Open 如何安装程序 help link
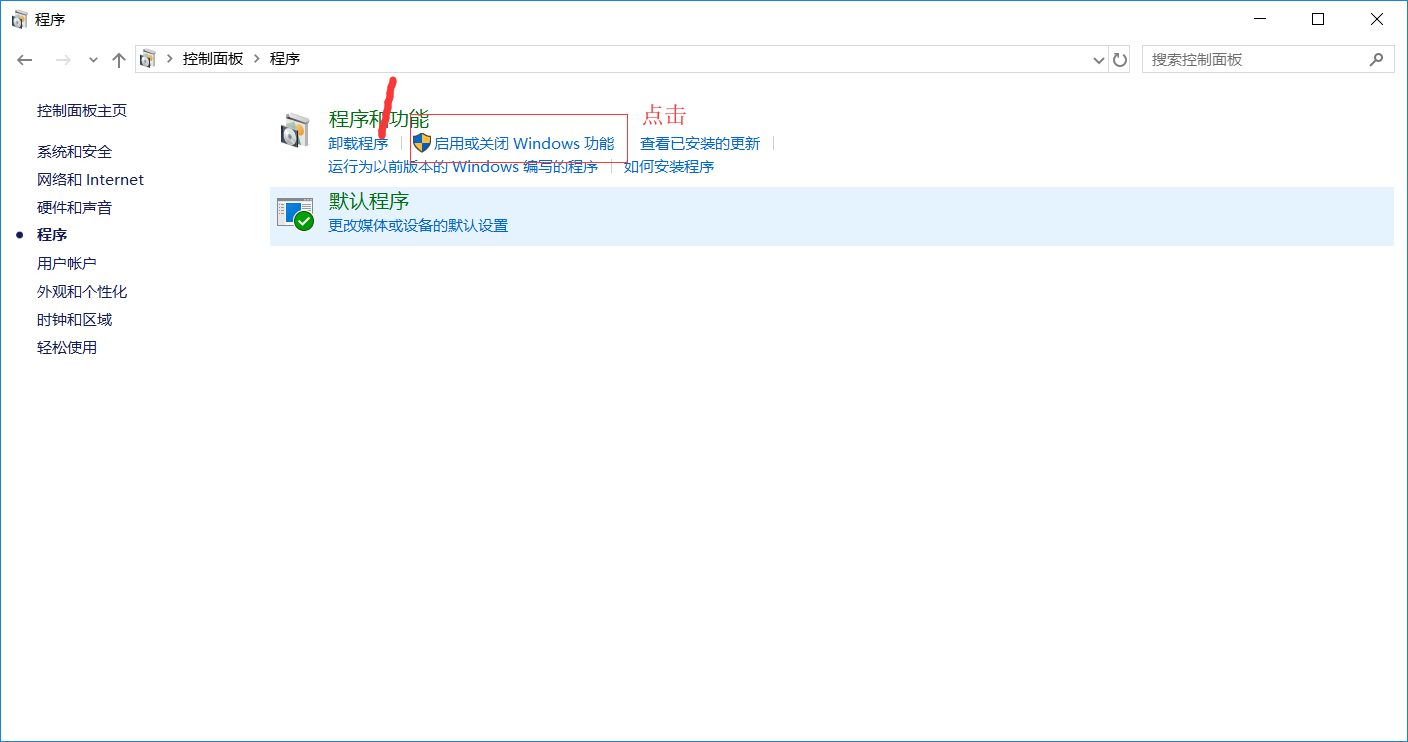The image size is (1408, 742). [x=669, y=167]
